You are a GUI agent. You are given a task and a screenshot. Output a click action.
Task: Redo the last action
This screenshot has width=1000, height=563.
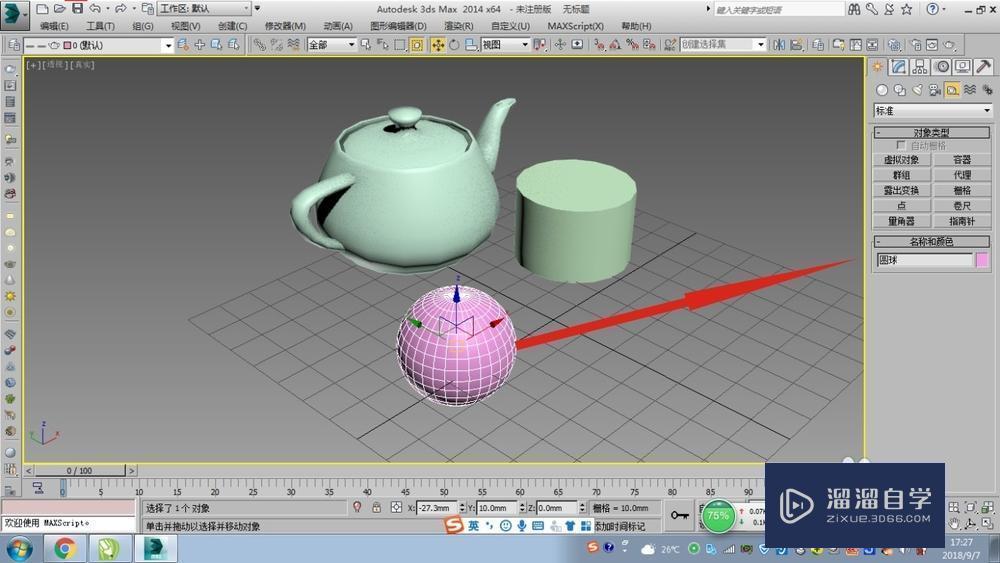[120, 9]
